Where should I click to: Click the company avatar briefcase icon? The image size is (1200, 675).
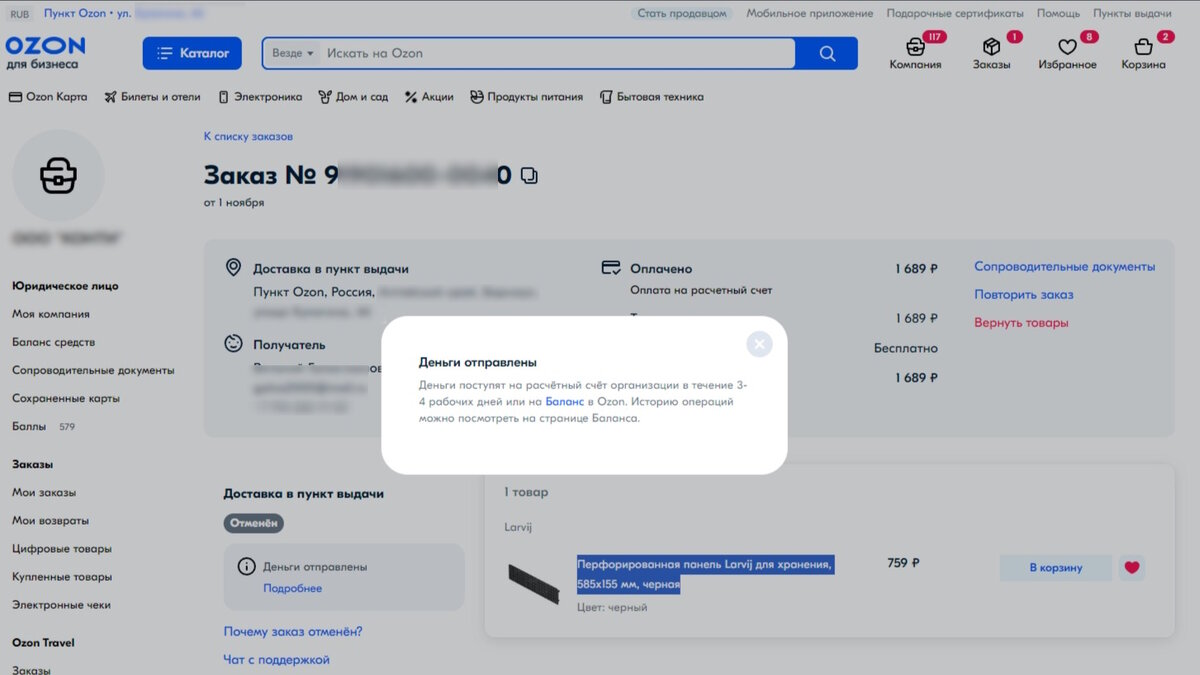pos(58,176)
